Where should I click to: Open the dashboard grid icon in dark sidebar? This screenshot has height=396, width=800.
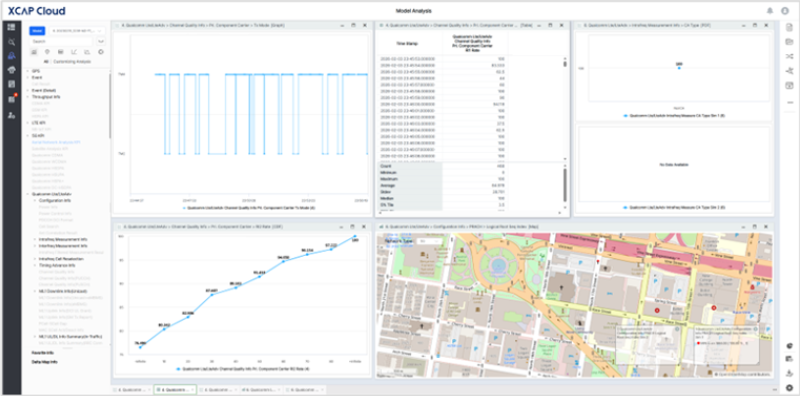(x=11, y=27)
